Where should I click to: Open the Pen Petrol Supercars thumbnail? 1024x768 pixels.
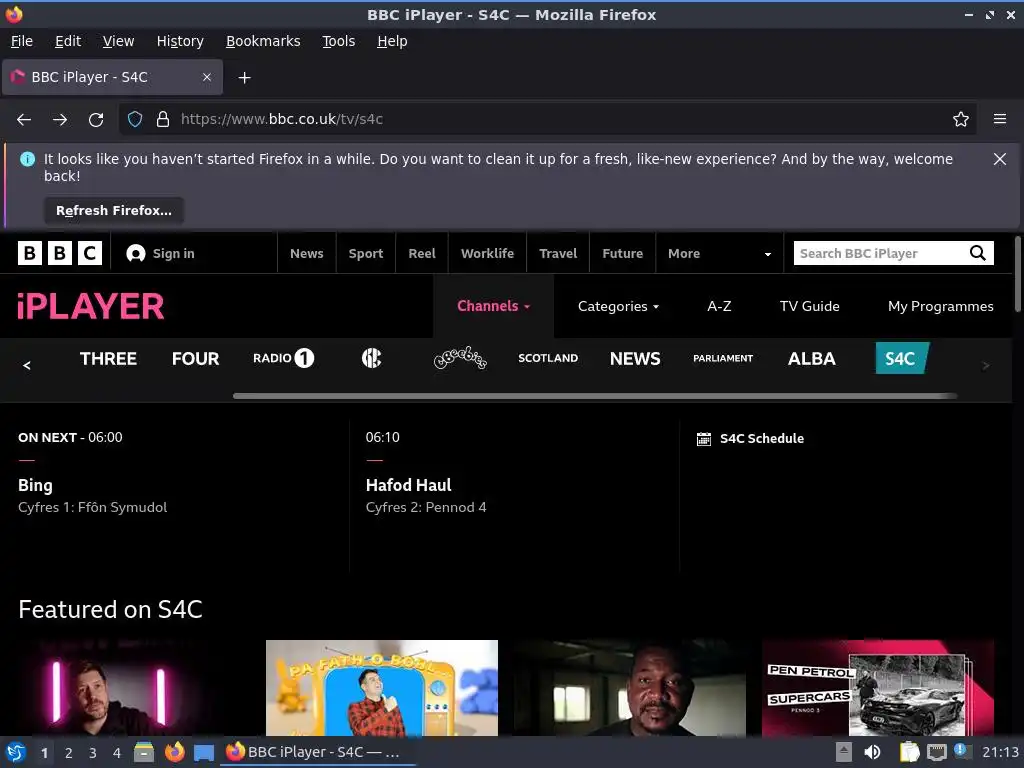[878, 688]
